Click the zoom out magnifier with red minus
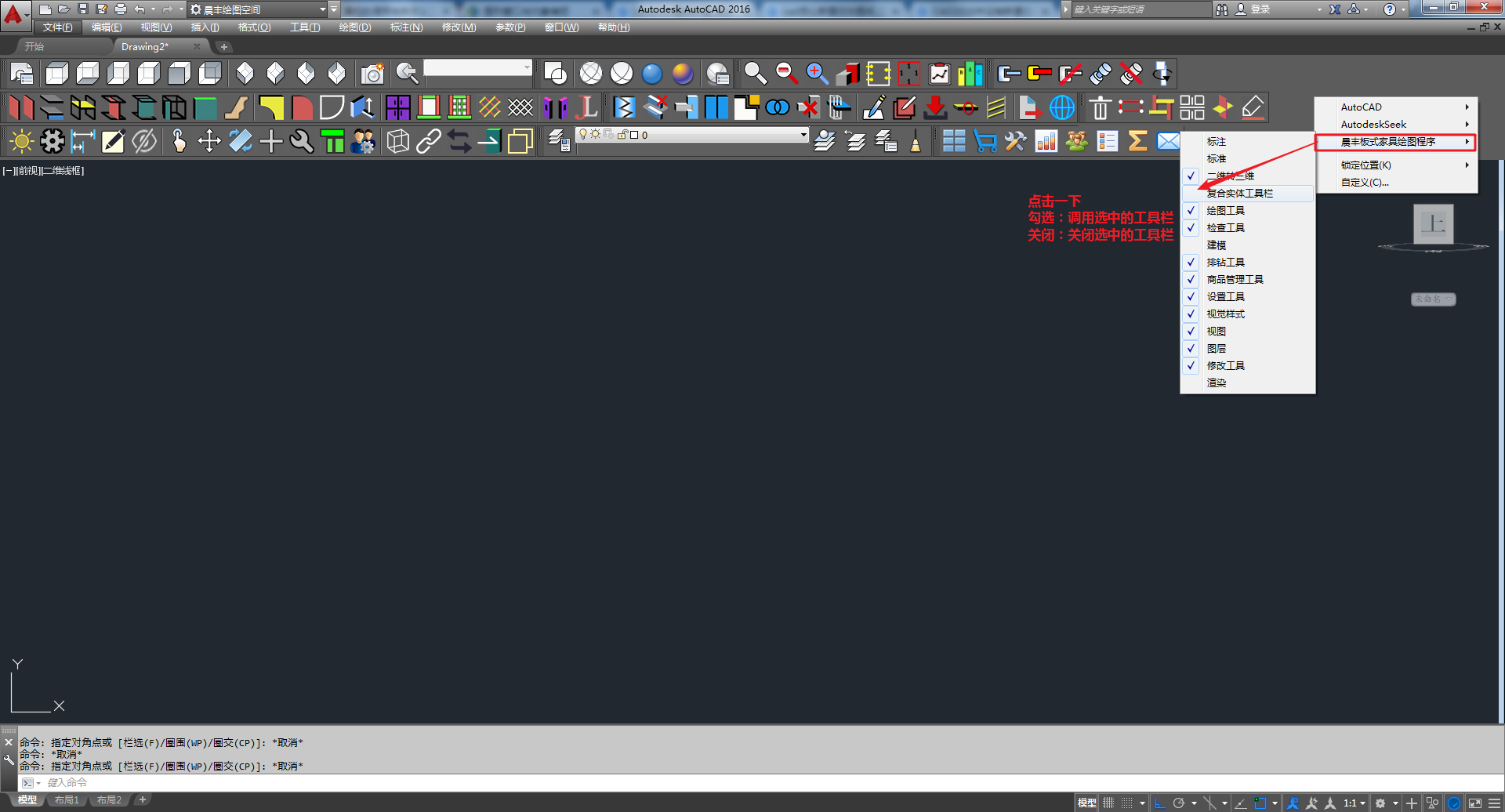 point(786,74)
